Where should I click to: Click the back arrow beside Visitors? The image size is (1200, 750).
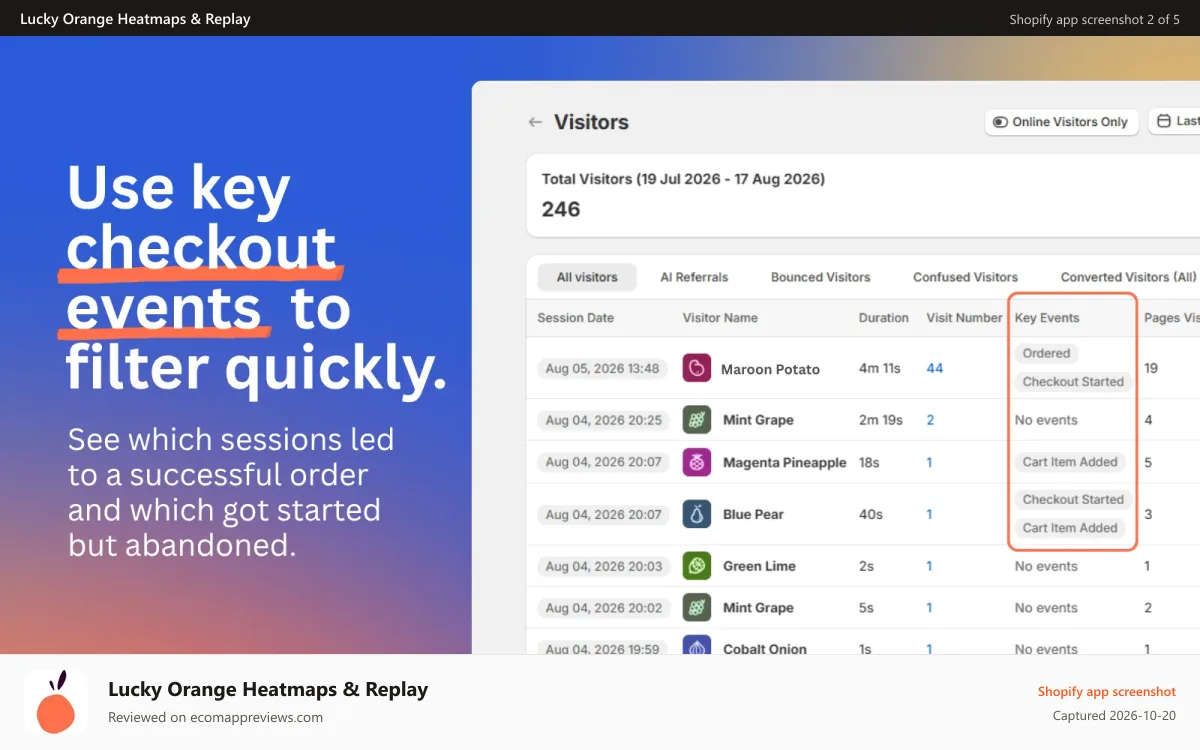point(535,122)
